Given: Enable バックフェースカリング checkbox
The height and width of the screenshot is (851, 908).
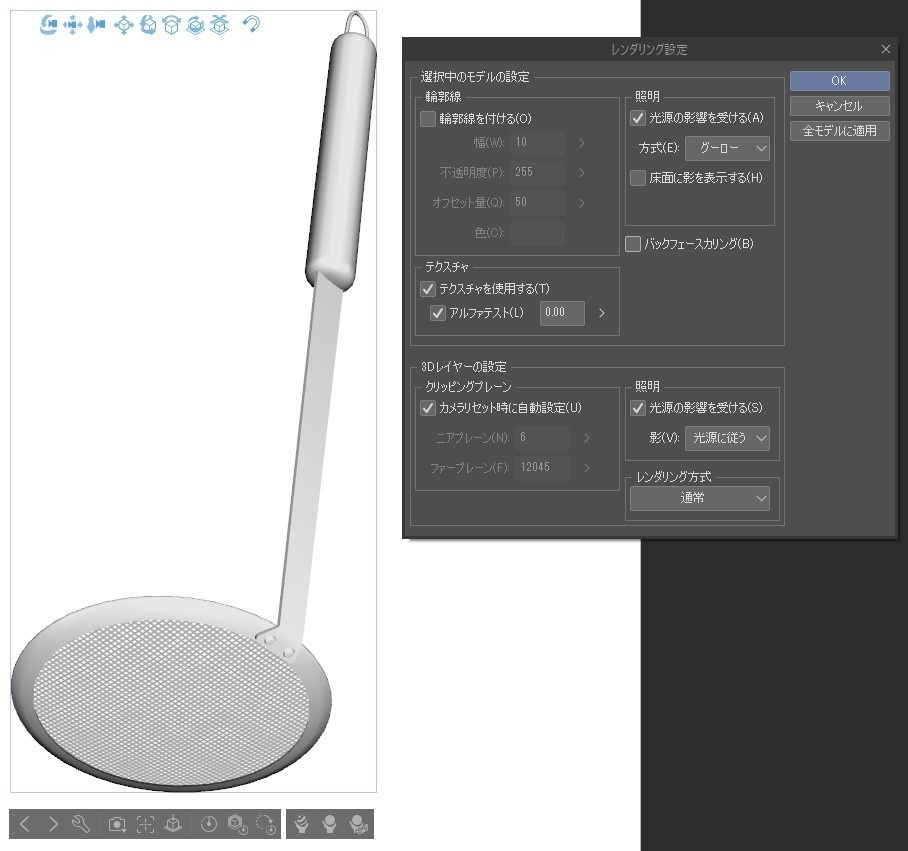Looking at the screenshot, I should point(633,244).
